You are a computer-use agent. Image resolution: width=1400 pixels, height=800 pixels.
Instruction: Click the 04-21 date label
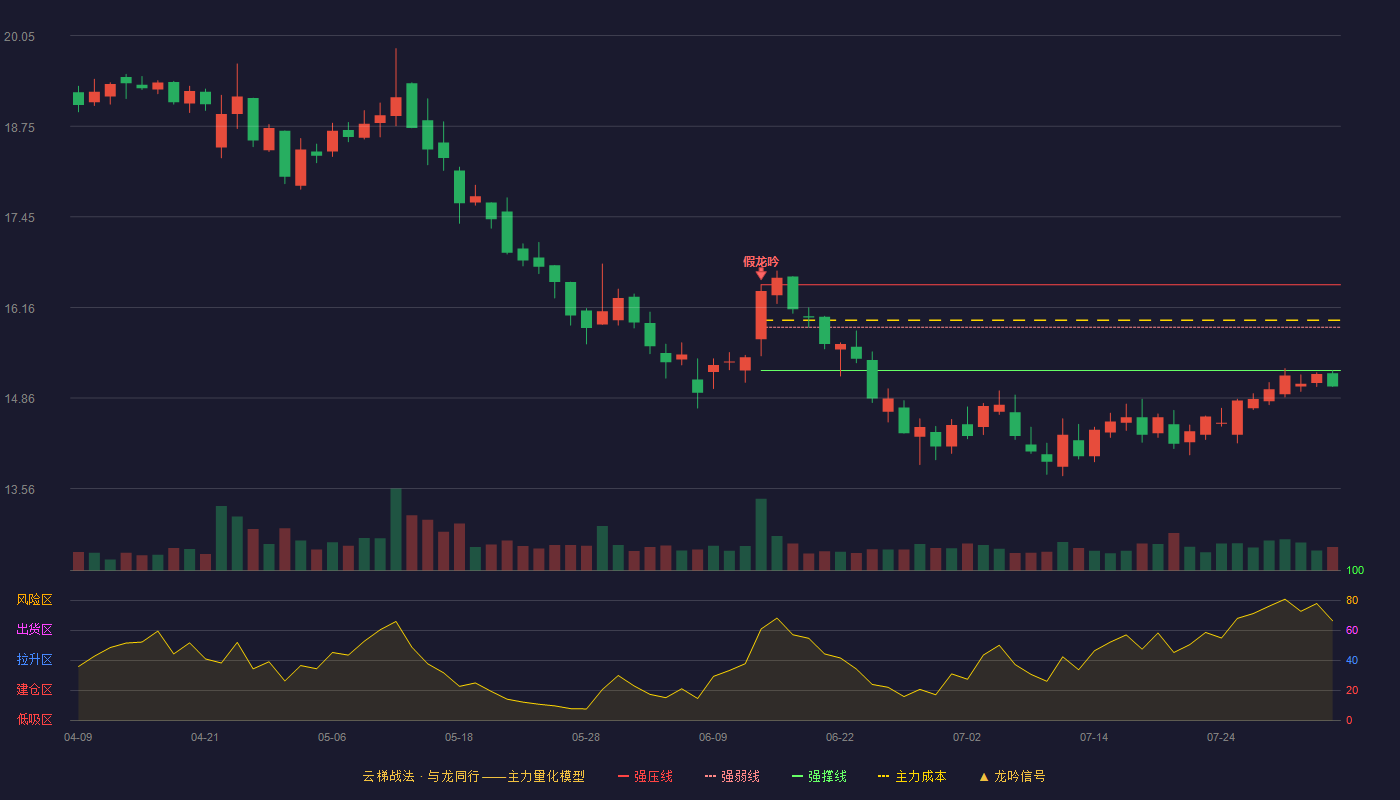(x=205, y=737)
